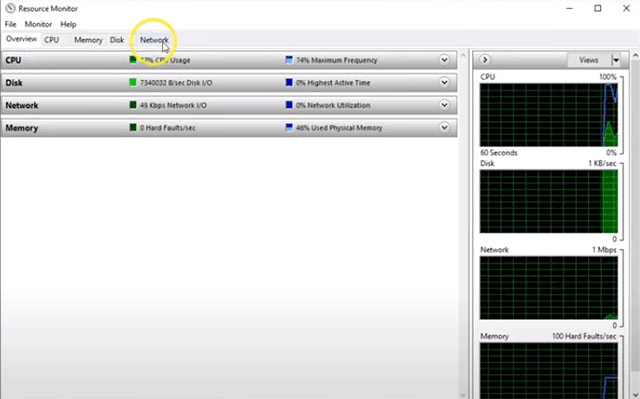Expand the CPU section chevron
640x399 pixels.
tap(444, 60)
